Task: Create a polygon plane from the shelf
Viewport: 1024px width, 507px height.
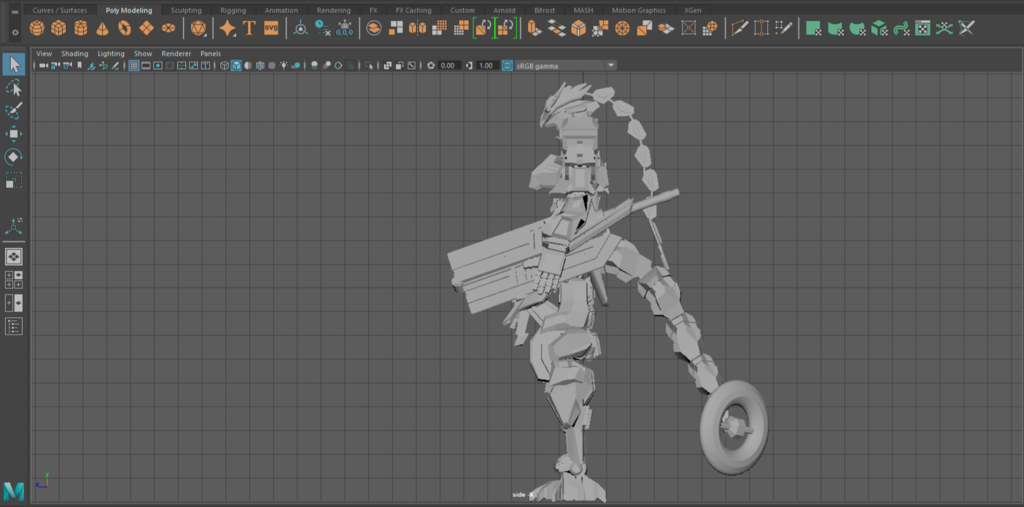Action: click(147, 28)
